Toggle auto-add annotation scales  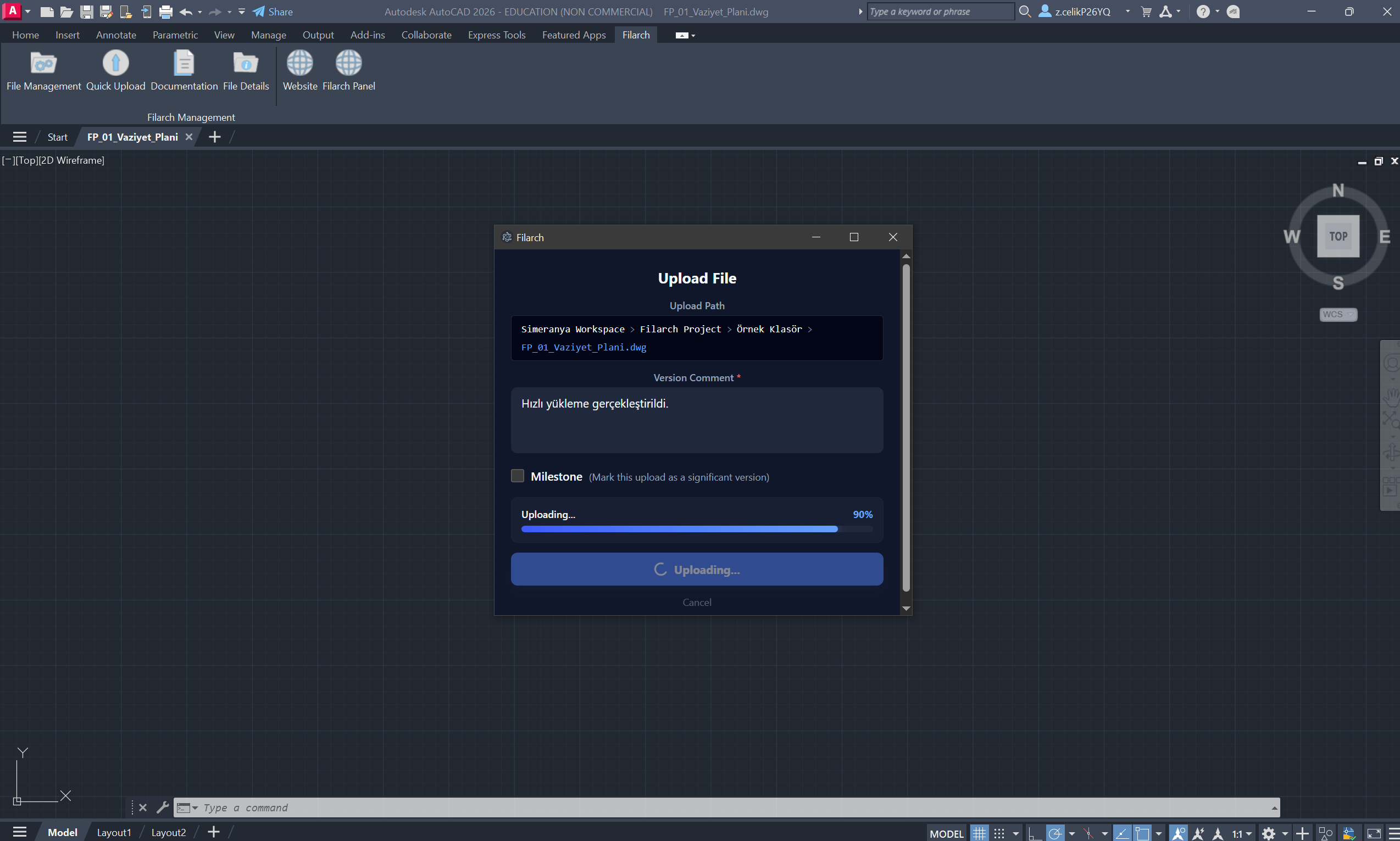pos(1198,833)
